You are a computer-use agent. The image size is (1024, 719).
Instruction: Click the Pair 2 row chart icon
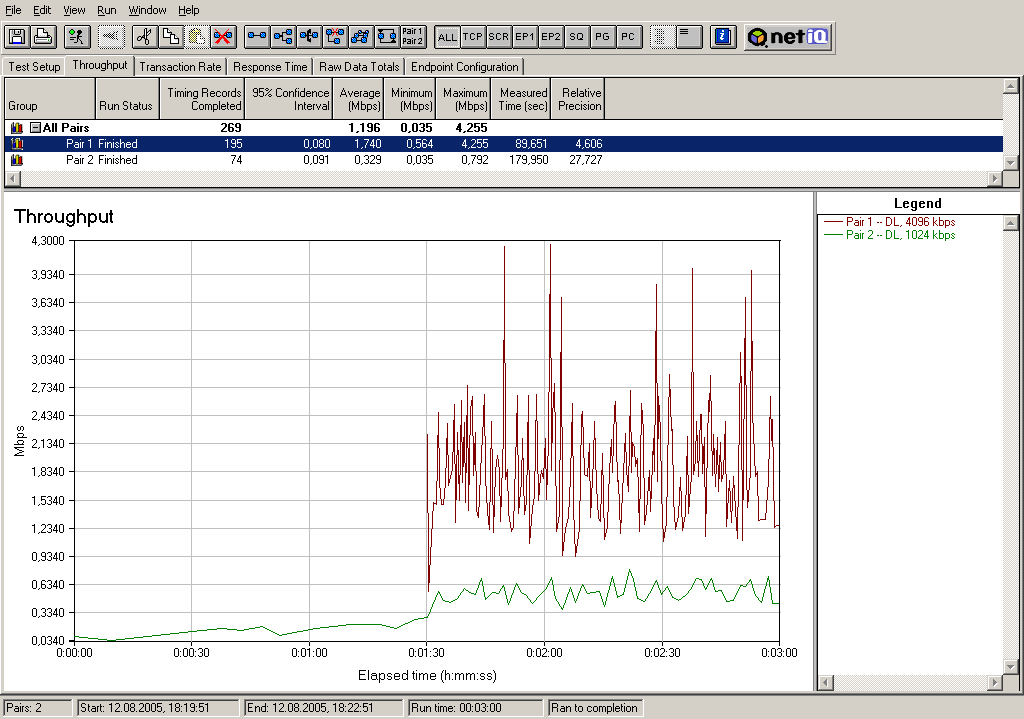point(17,160)
